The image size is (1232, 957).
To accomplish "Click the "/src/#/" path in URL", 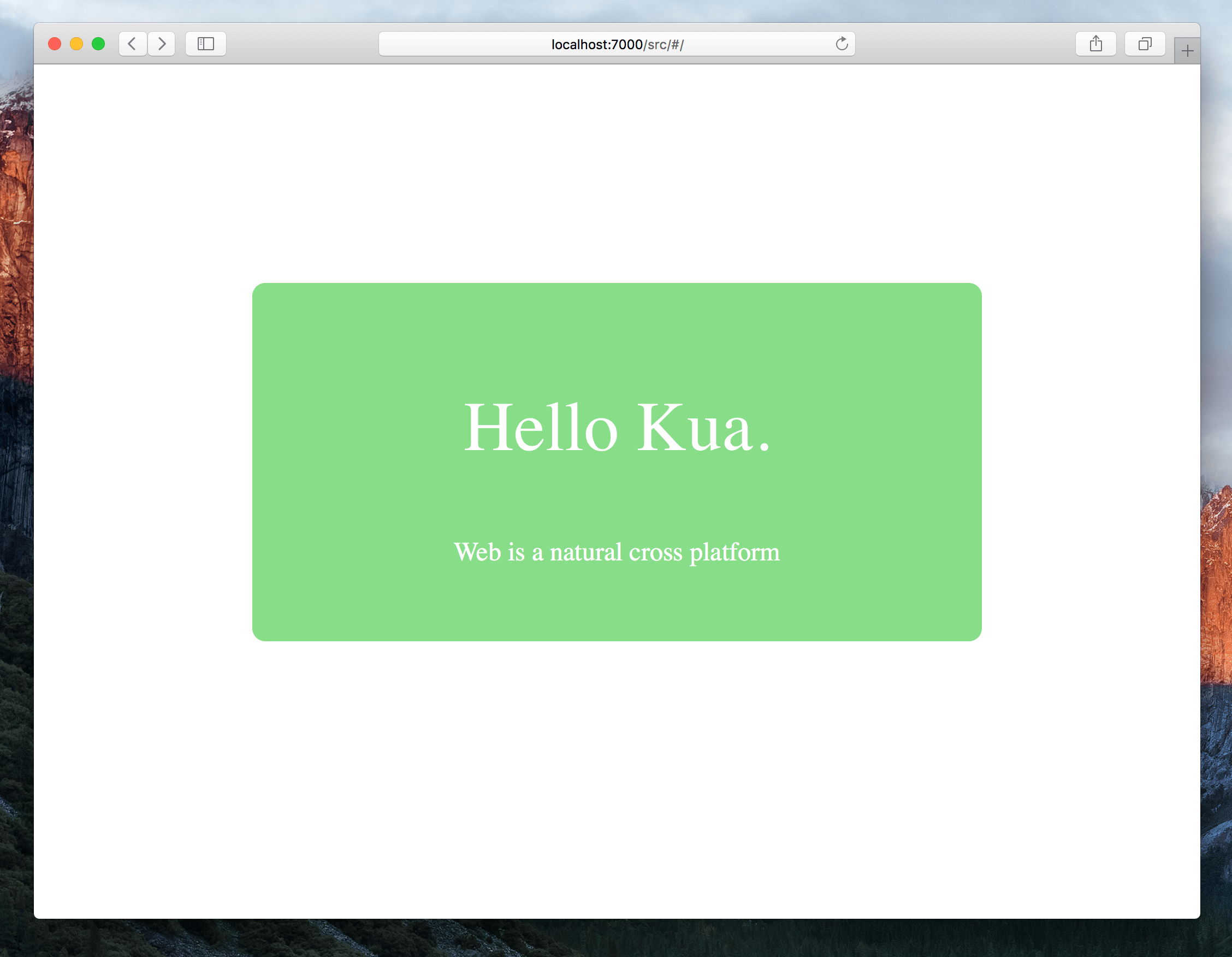I will tap(664, 45).
